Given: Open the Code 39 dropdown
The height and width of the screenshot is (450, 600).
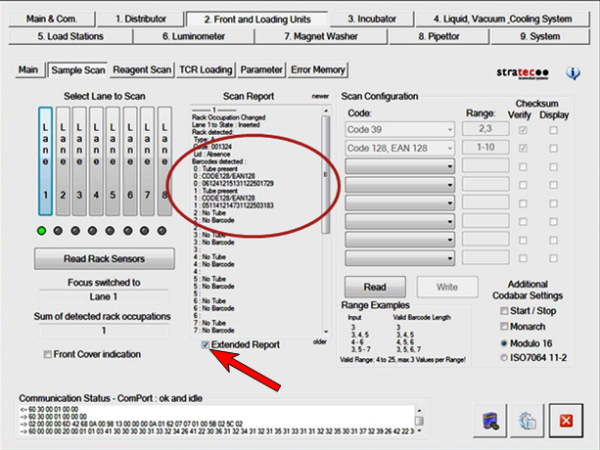Looking at the screenshot, I should click(400, 129).
